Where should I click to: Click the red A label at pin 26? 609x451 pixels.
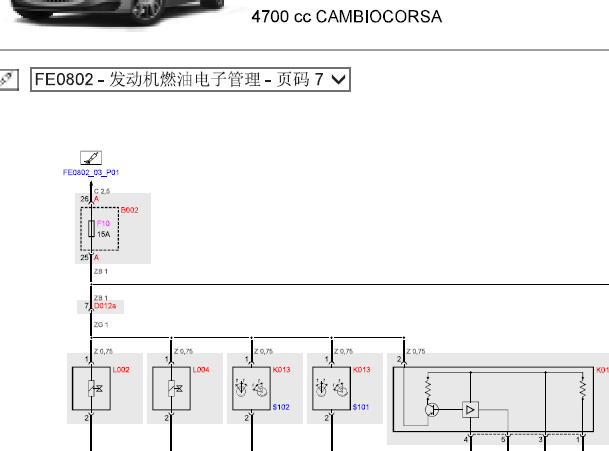97,199
